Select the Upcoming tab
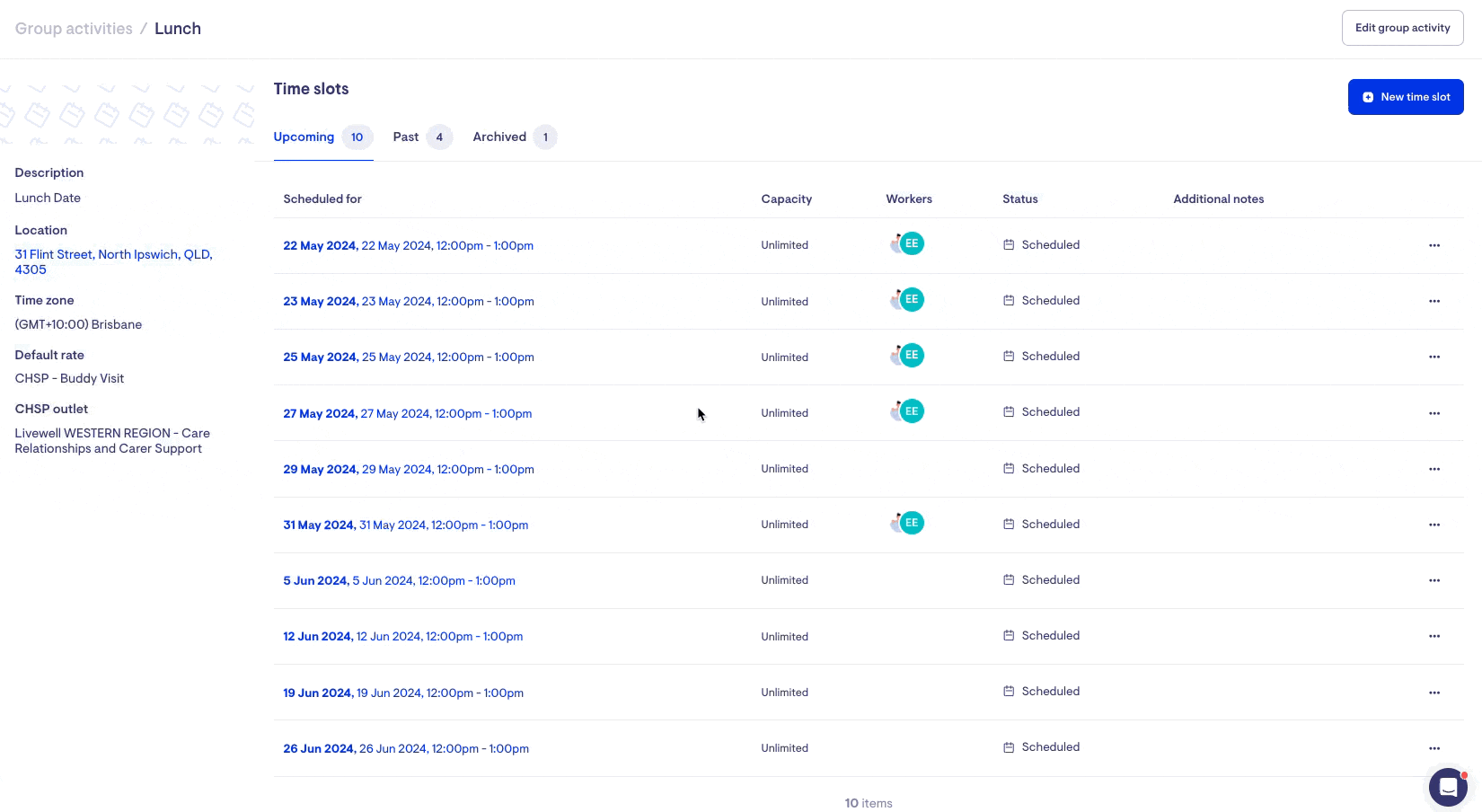Image resolution: width=1482 pixels, height=812 pixels. (x=304, y=137)
